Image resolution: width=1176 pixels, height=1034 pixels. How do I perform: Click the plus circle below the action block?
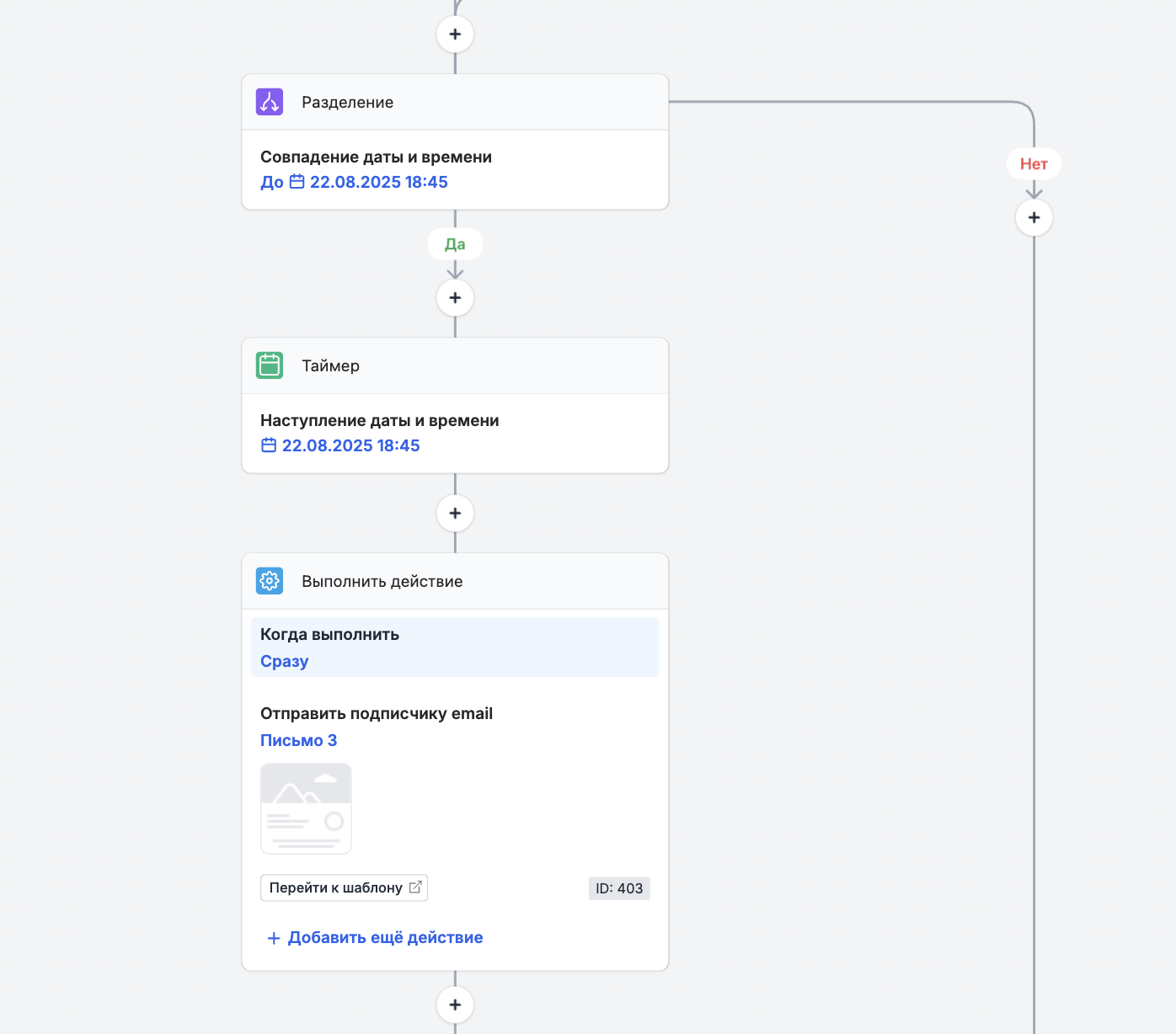coord(455,1005)
